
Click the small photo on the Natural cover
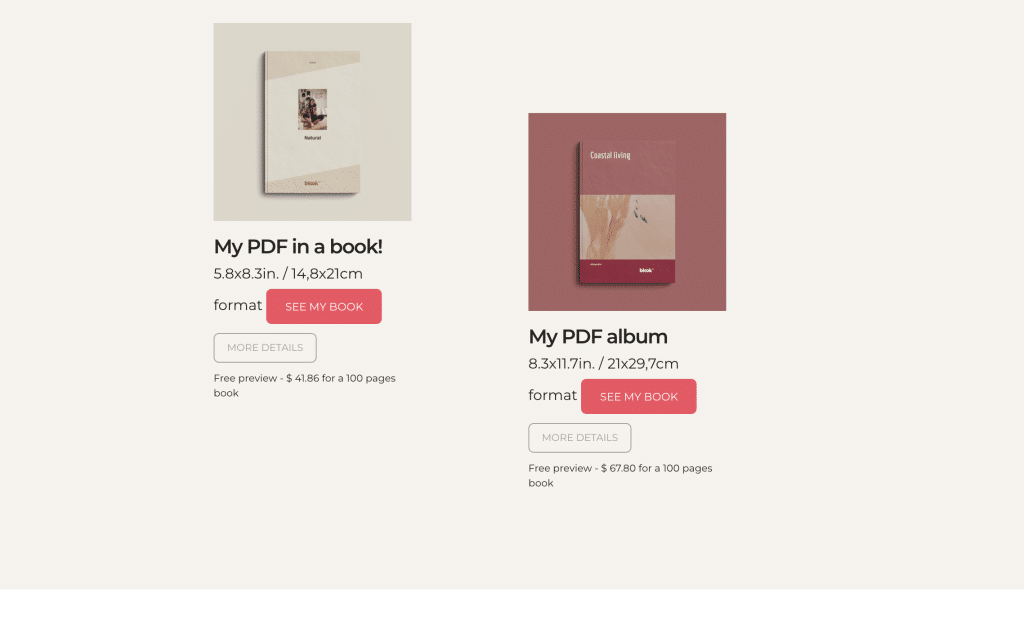click(x=313, y=110)
